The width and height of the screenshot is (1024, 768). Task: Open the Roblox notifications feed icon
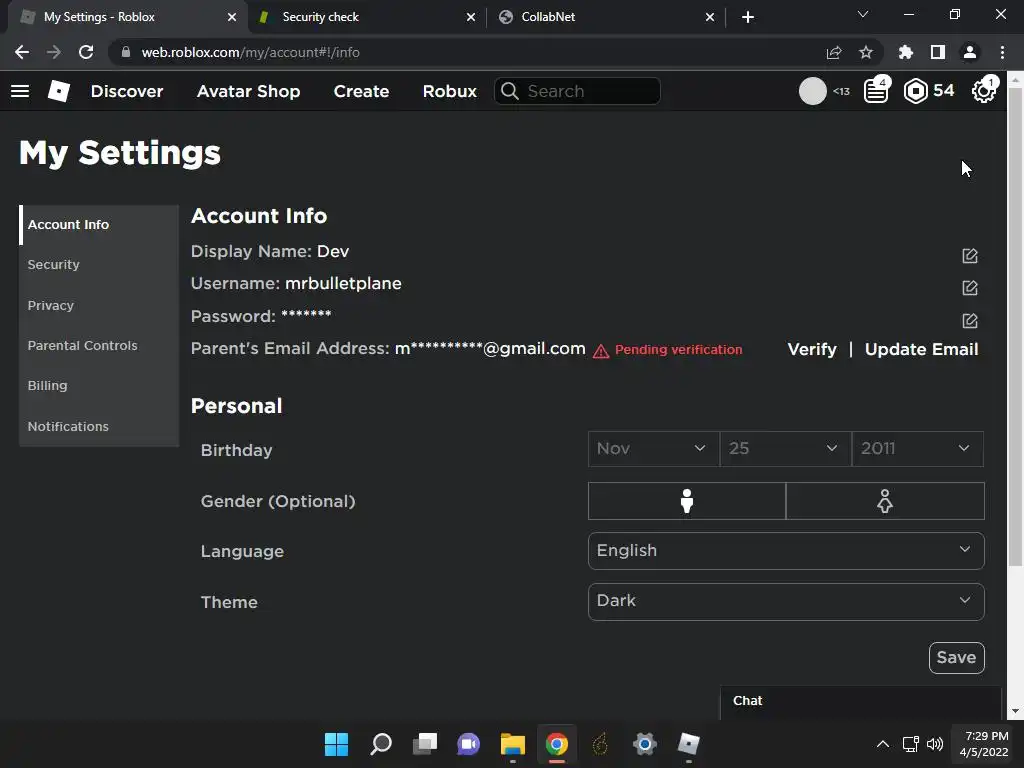coord(876,91)
